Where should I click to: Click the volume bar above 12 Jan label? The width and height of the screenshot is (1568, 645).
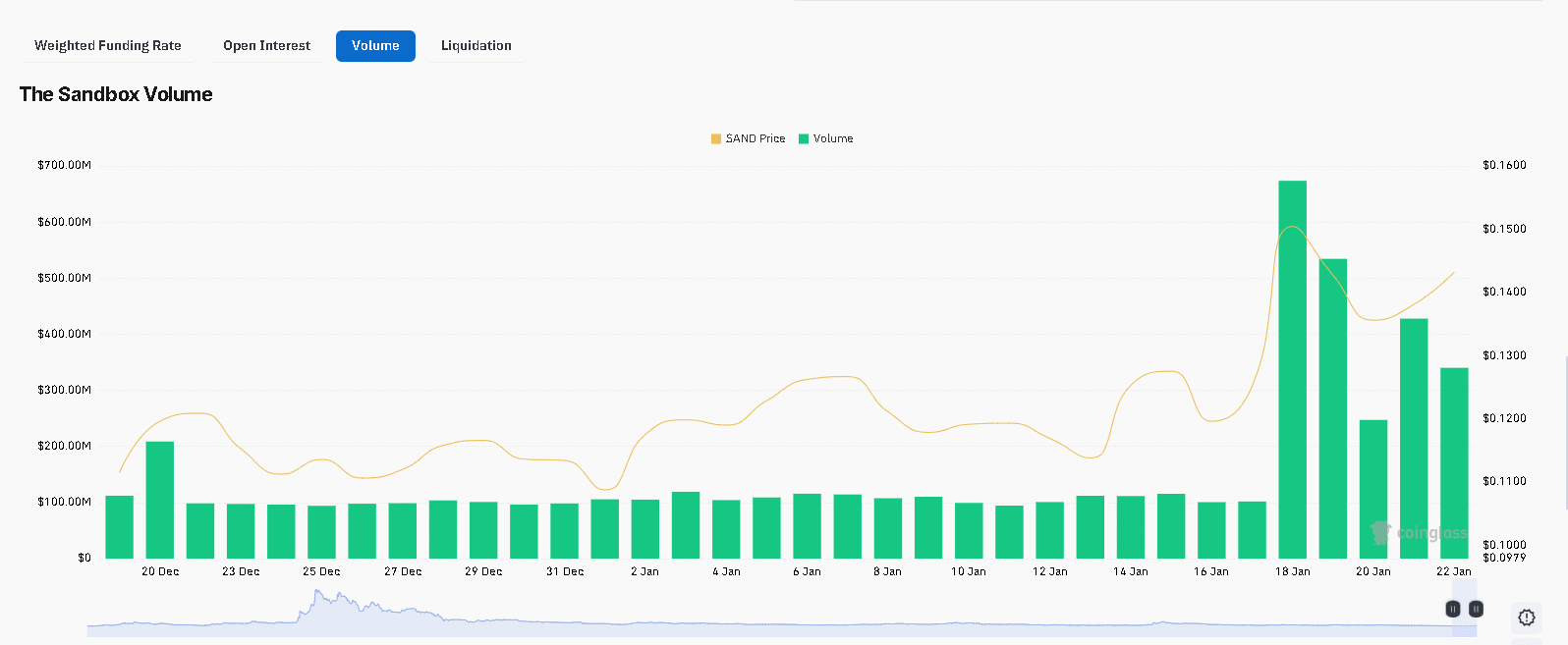[x=1049, y=530]
